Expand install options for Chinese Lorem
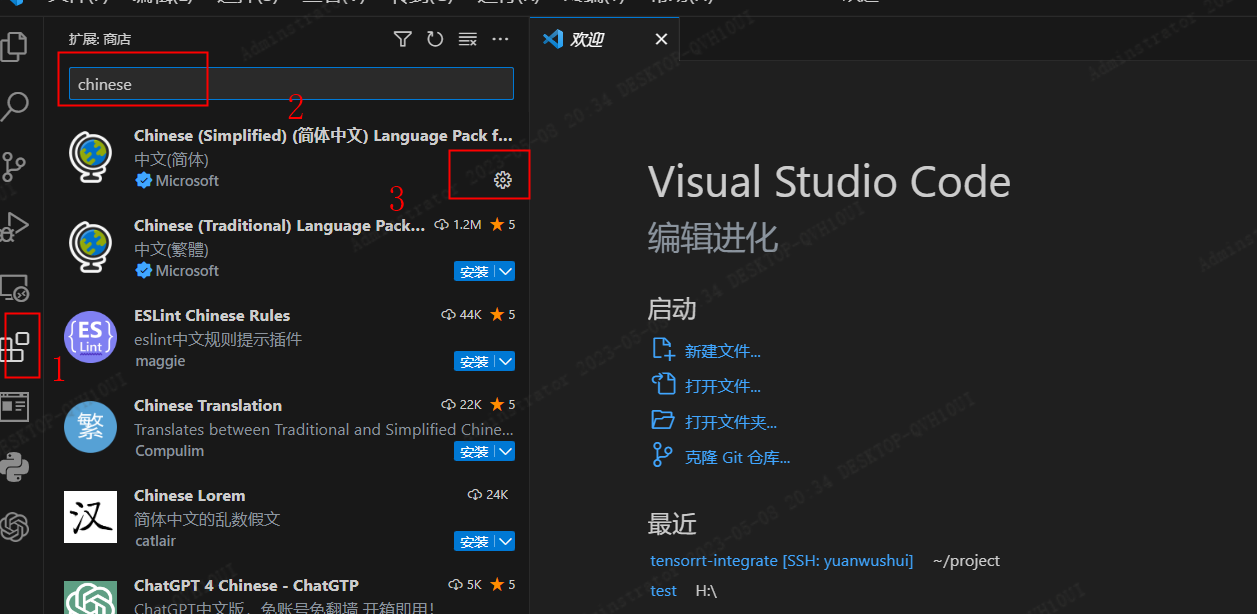The width and height of the screenshot is (1257, 614). coord(505,542)
